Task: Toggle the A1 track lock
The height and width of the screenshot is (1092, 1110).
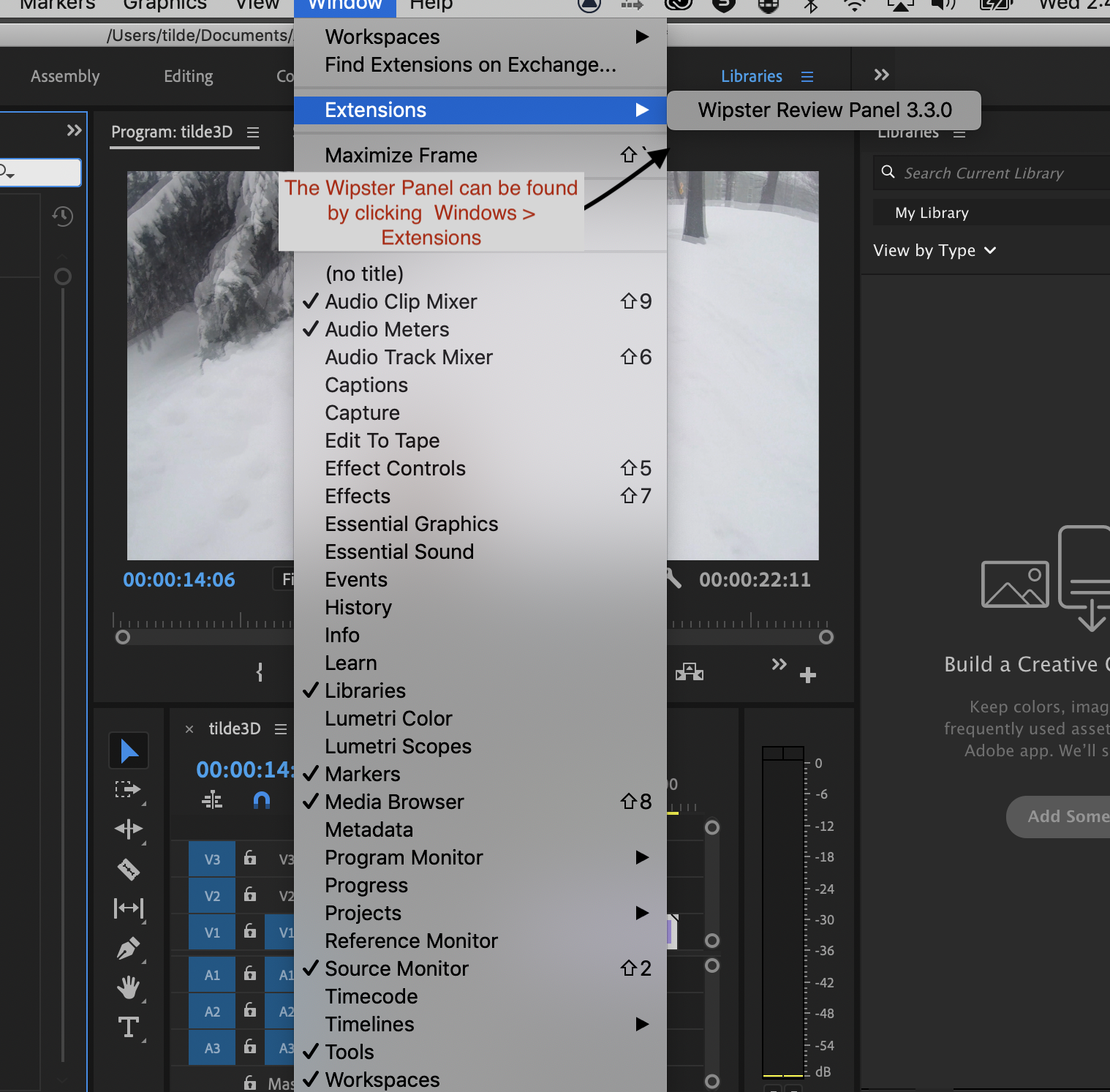Action: coord(250,974)
